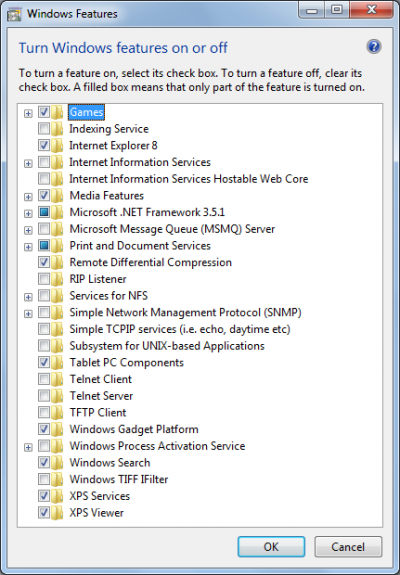
Task: Expand the Games tree node
Action: point(28,113)
